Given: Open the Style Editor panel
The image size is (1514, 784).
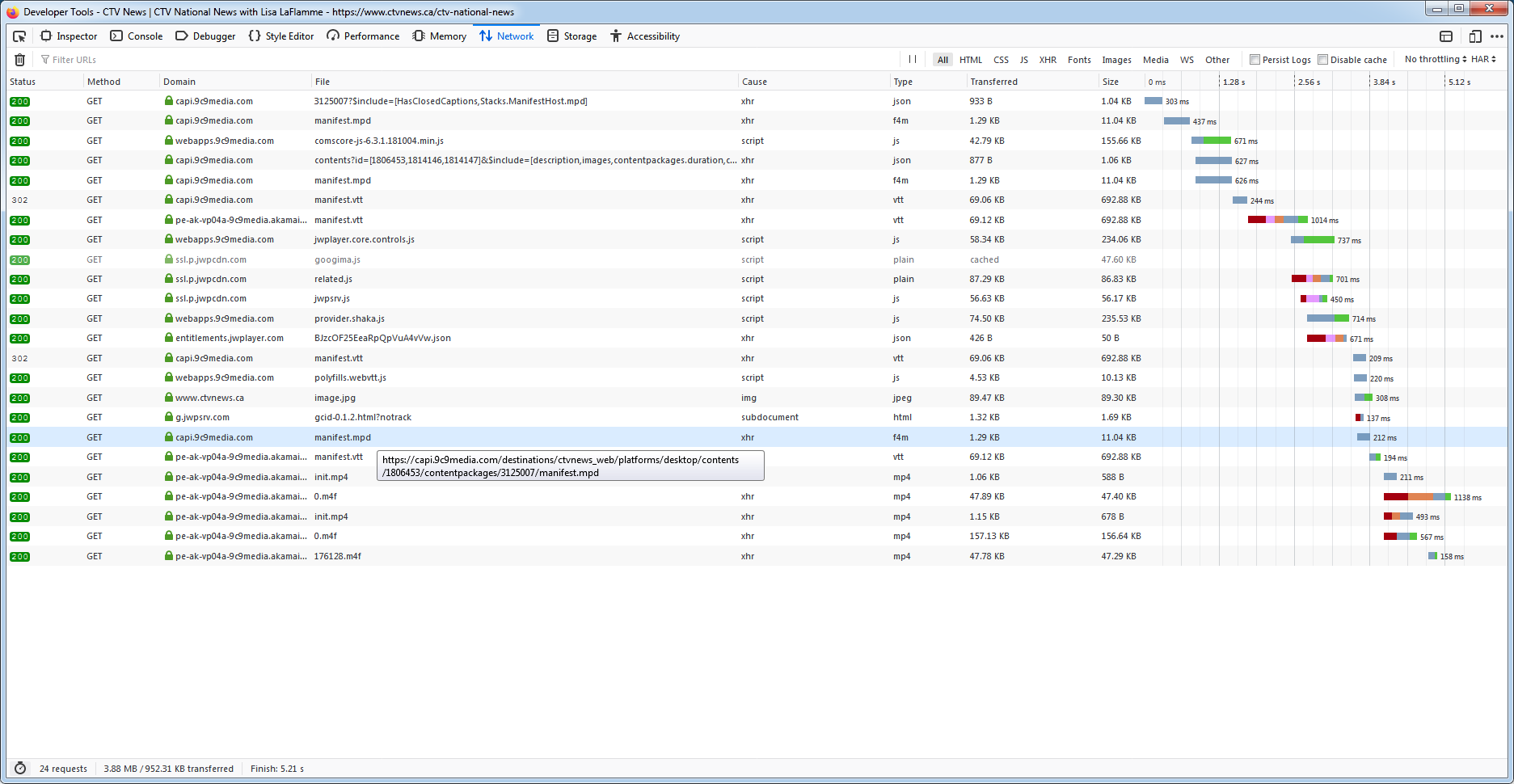Looking at the screenshot, I should (281, 36).
